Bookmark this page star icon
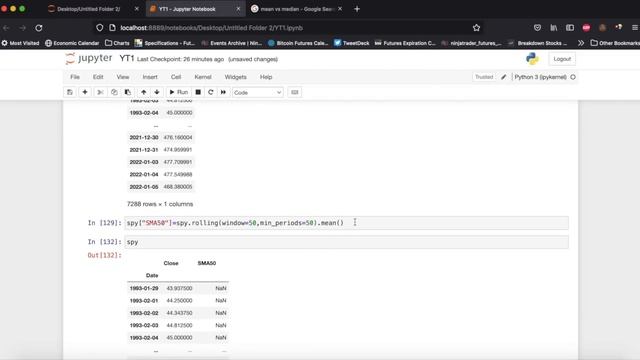 click(476, 28)
